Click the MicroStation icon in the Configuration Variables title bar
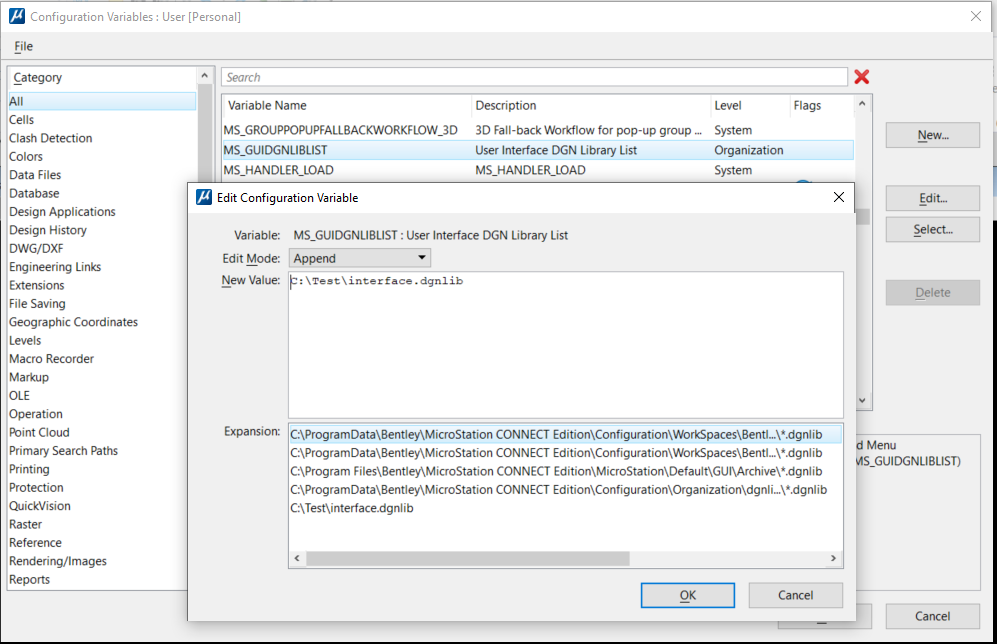This screenshot has width=997, height=644. (17, 16)
